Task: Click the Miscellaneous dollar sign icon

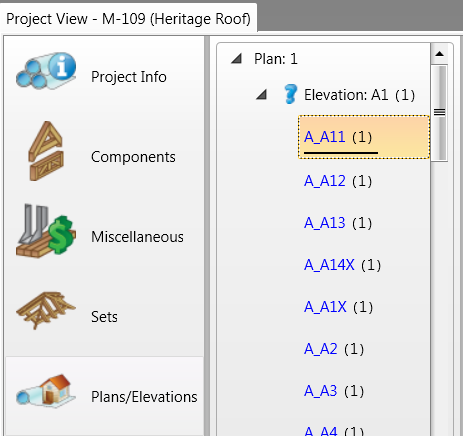Action: coord(46,231)
